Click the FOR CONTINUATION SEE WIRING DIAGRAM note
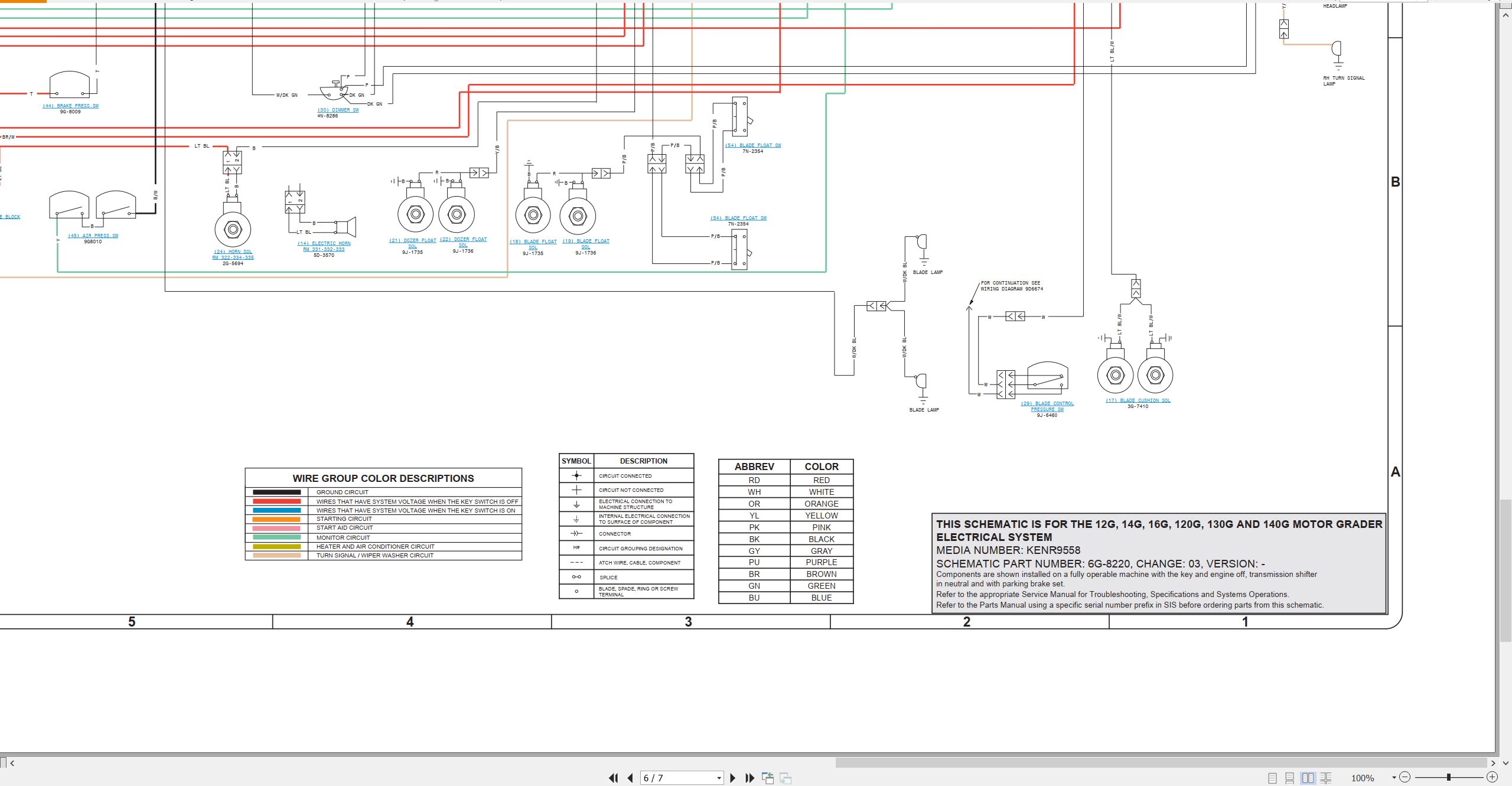The height and width of the screenshot is (786, 1512). coord(1012,286)
